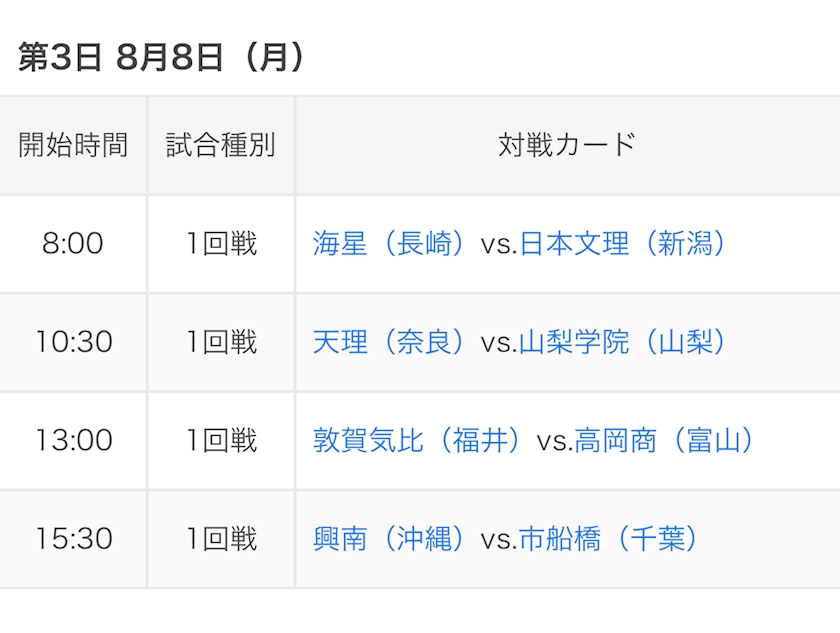Click 1回戦 in the 13:00 row

[x=221, y=441]
